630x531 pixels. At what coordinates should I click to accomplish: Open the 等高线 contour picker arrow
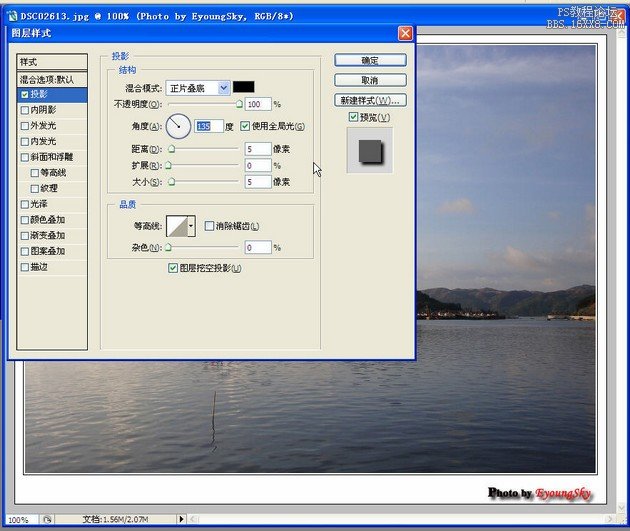[x=191, y=226]
